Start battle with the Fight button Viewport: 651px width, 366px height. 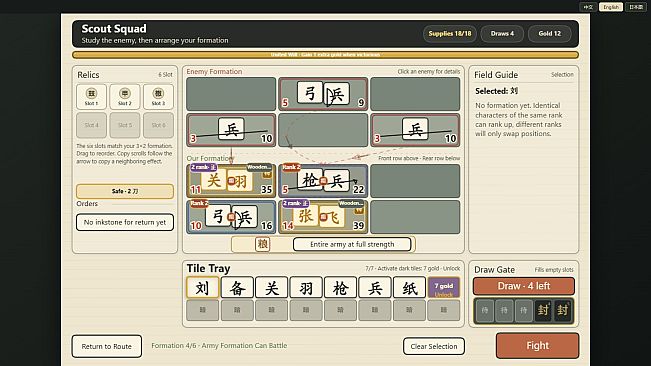[x=537, y=345]
